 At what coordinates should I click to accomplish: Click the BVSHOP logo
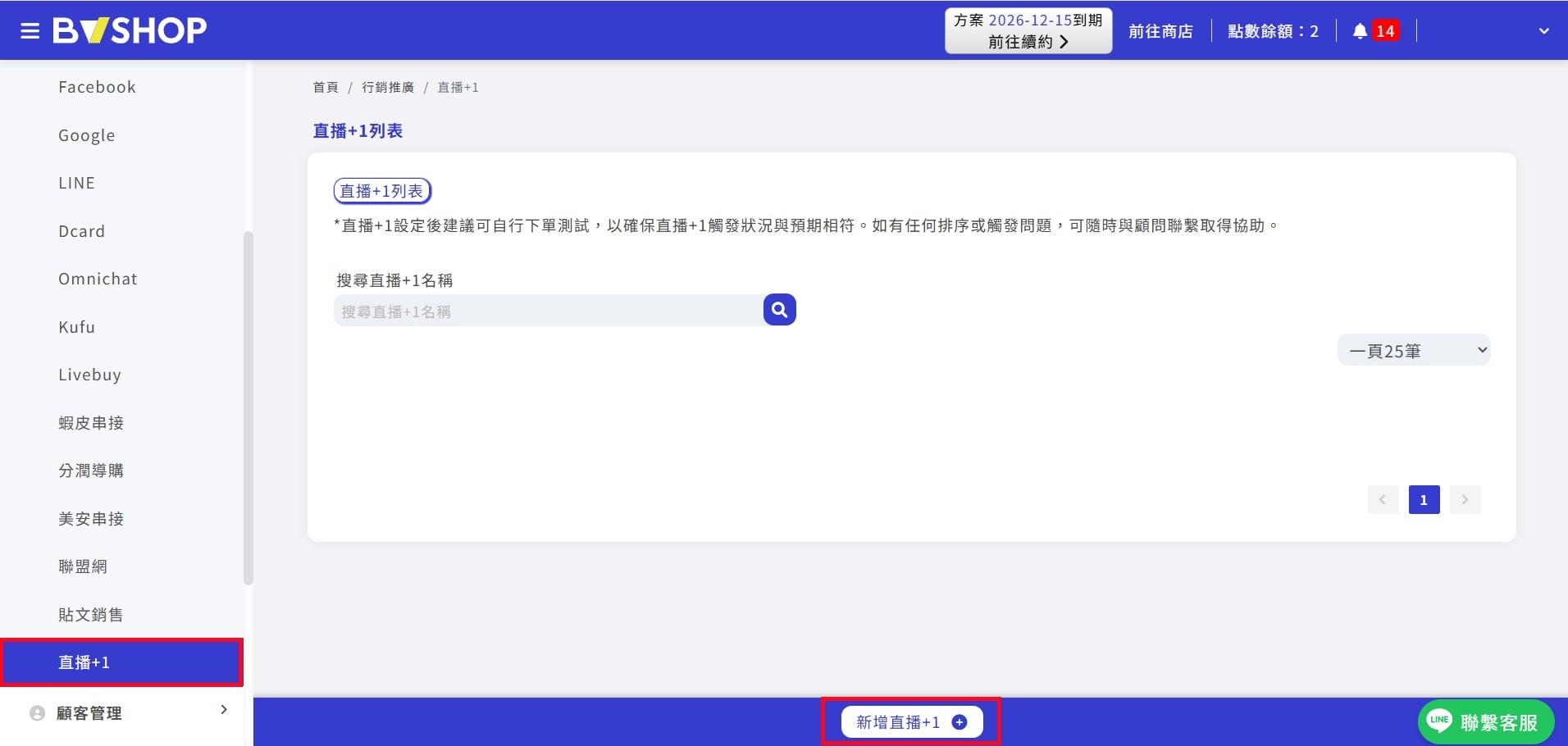coord(130,30)
